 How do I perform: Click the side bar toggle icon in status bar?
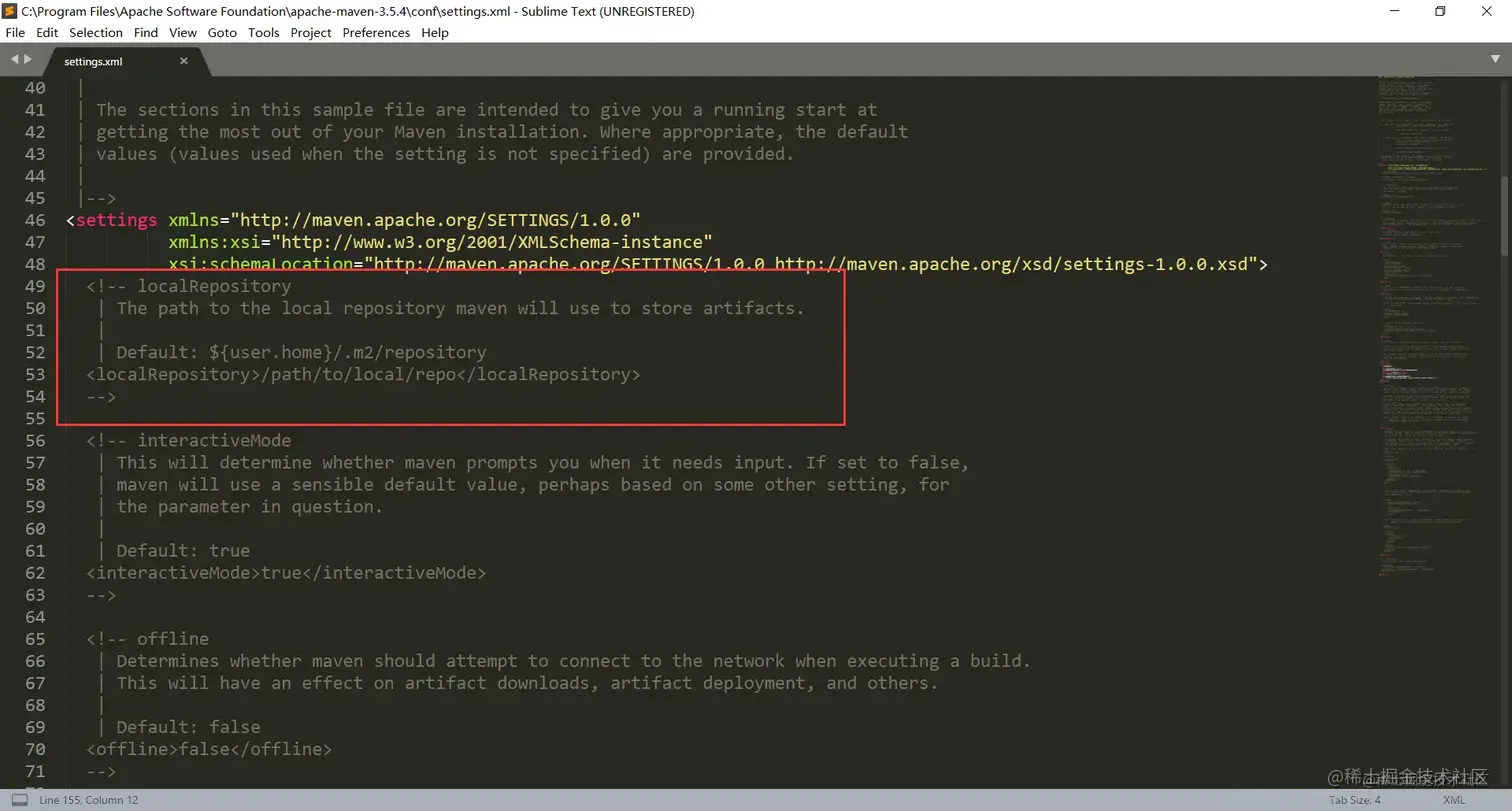click(x=20, y=800)
